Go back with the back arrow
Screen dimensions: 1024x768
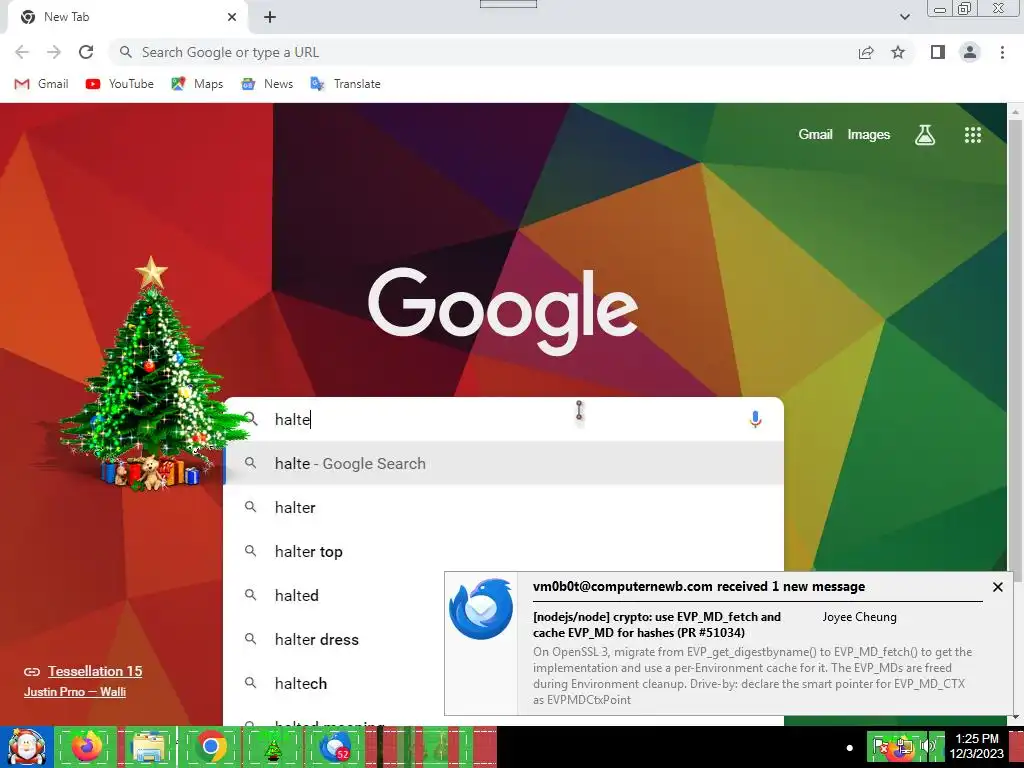pyautogui.click(x=22, y=52)
